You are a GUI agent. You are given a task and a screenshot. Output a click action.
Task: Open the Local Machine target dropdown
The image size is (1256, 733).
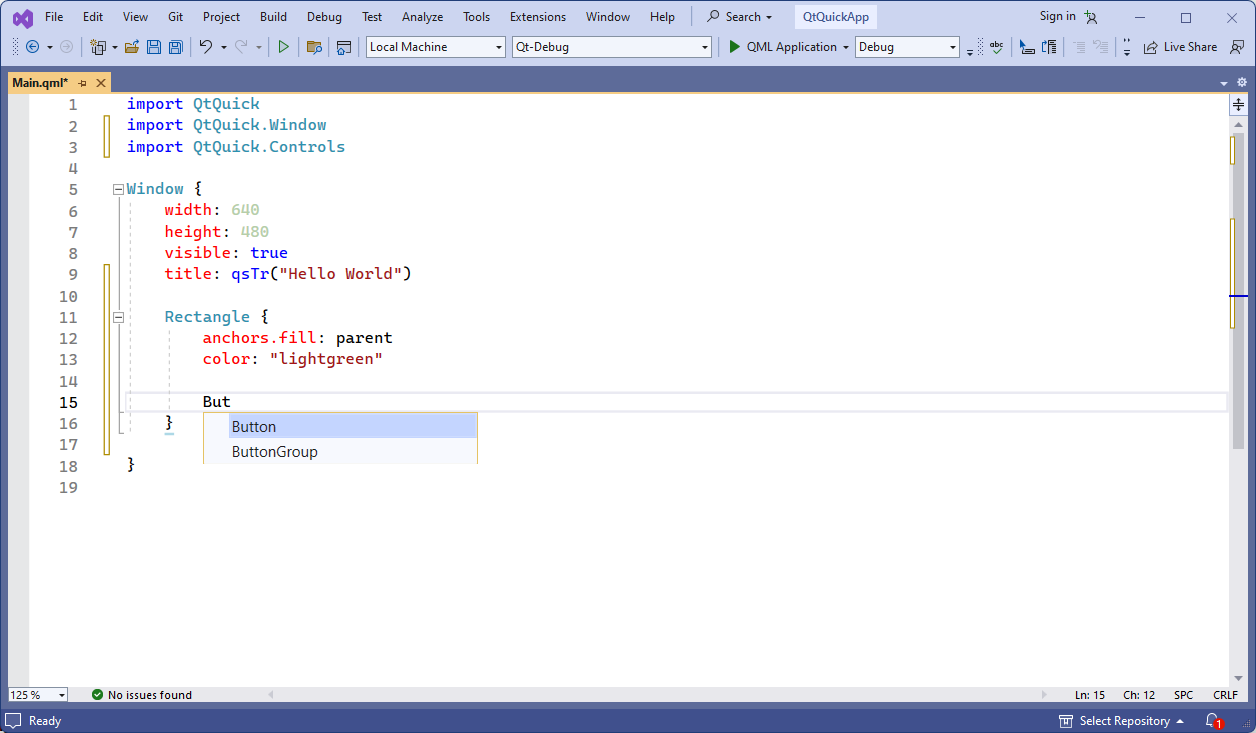tap(498, 46)
